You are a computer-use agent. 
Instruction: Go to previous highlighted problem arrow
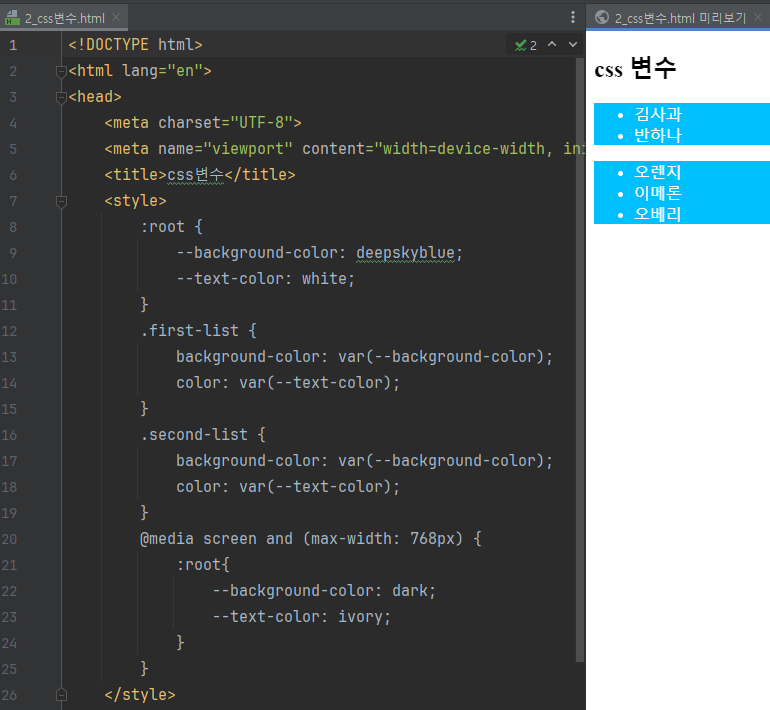[552, 44]
